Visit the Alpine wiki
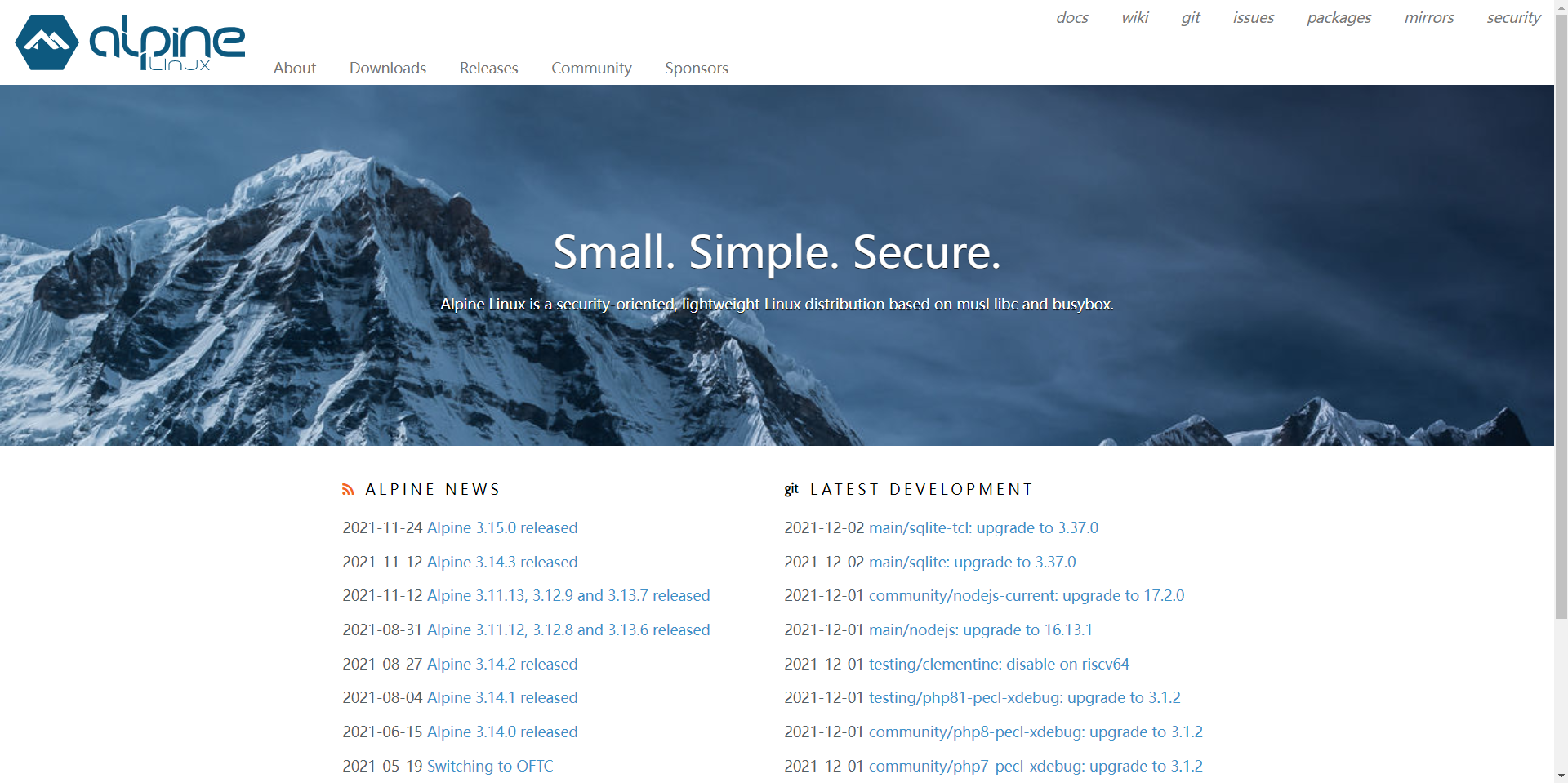1568x783 pixels. tap(1135, 17)
